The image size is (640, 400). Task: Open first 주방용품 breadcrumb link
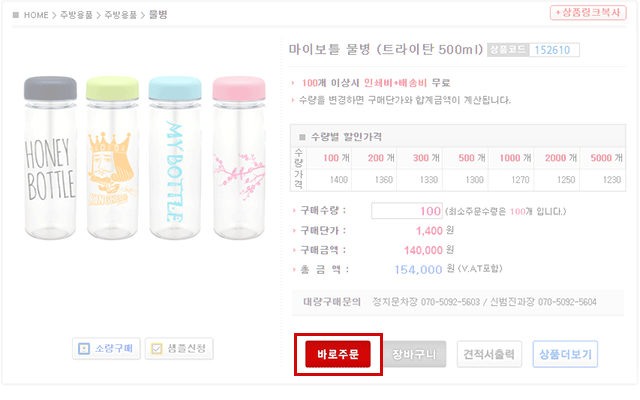[x=76, y=15]
